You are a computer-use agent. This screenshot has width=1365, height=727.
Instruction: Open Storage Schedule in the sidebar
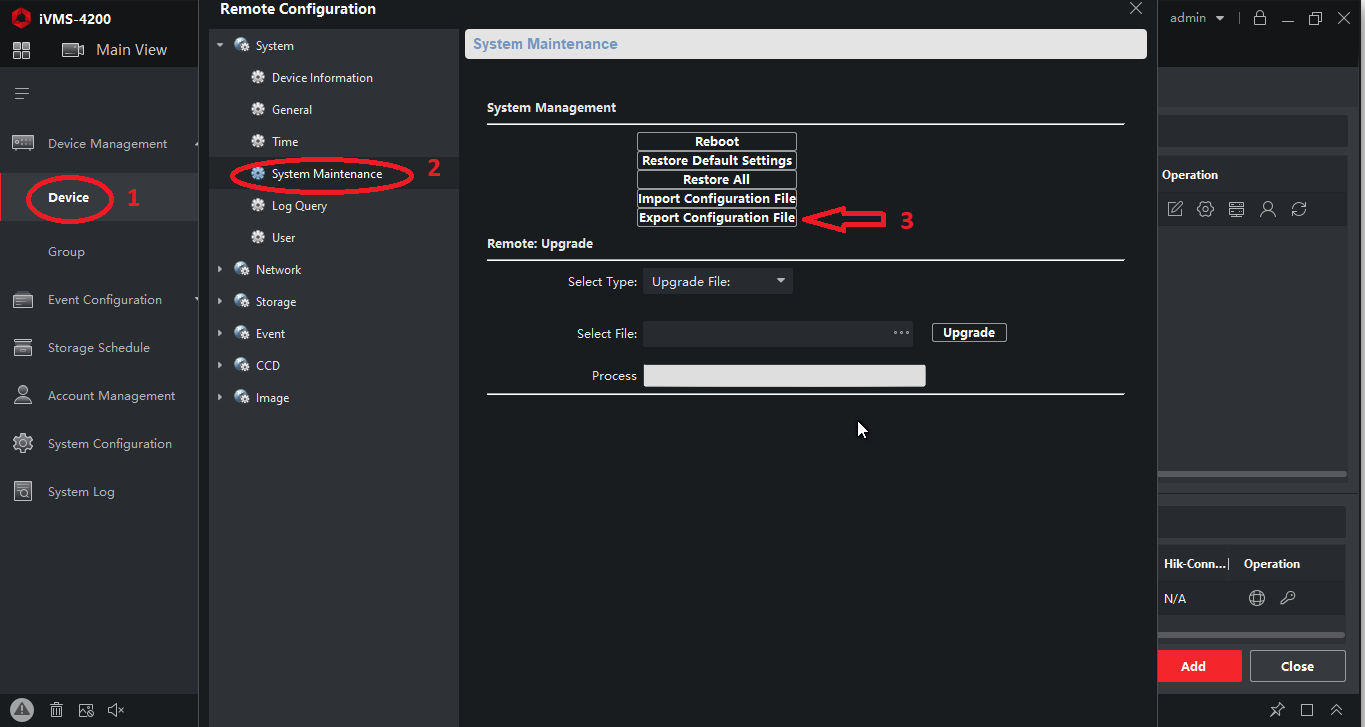click(98, 348)
